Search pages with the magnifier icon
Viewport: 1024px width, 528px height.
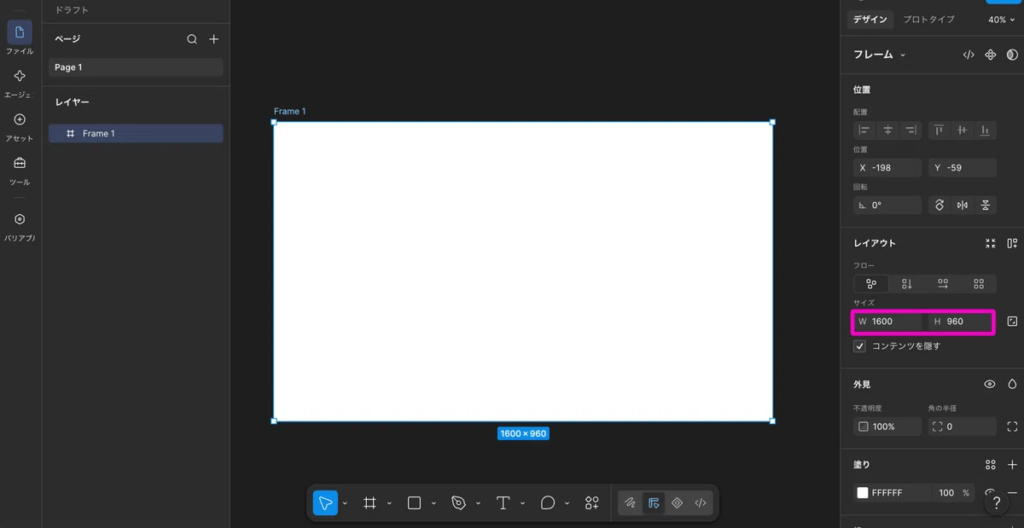(192, 39)
